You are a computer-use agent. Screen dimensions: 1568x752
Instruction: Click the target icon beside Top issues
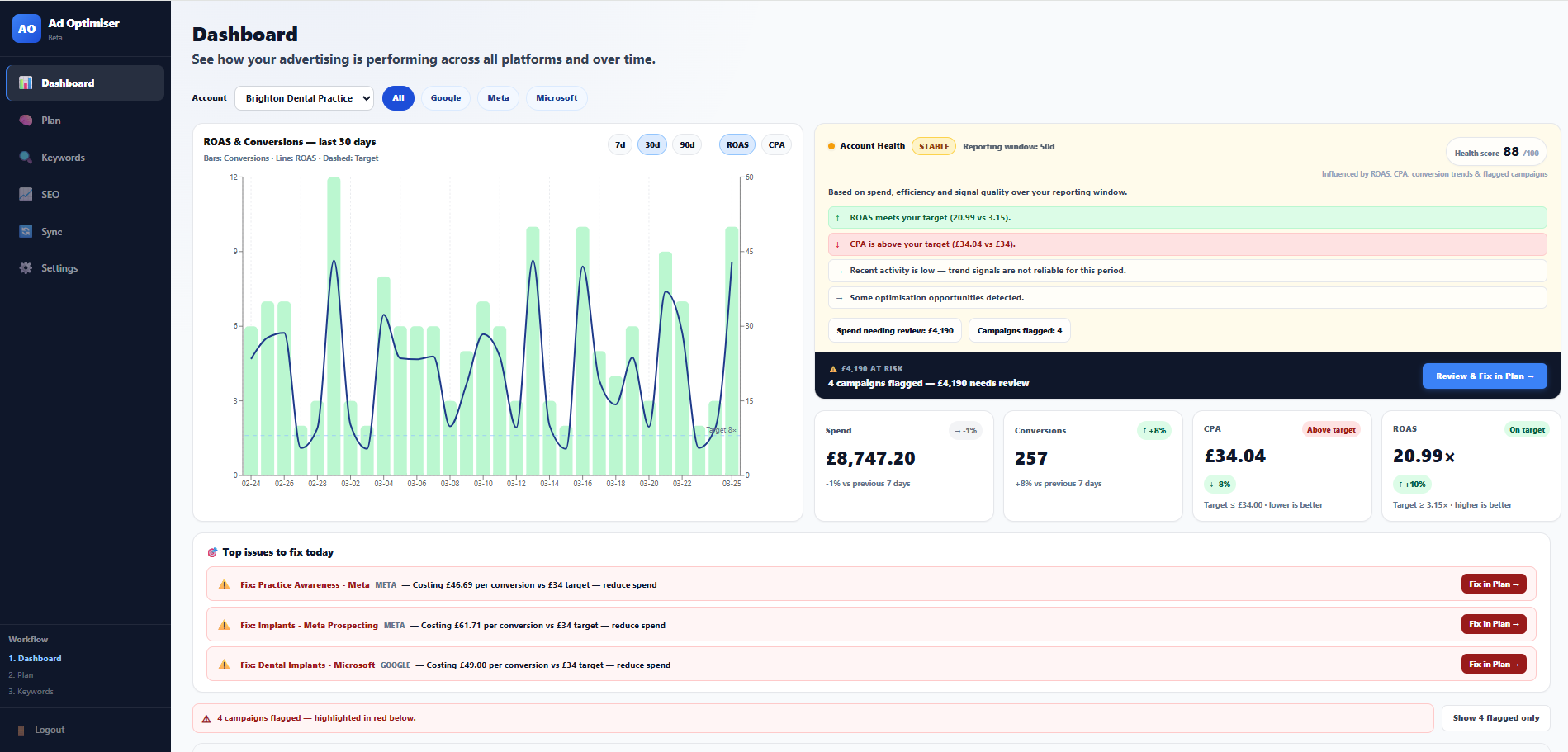click(211, 551)
